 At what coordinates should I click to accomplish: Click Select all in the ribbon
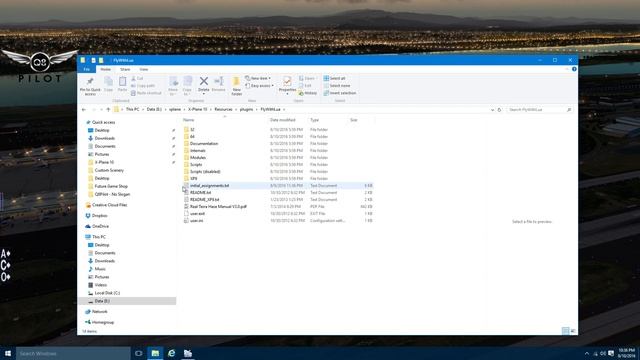tap(334, 78)
